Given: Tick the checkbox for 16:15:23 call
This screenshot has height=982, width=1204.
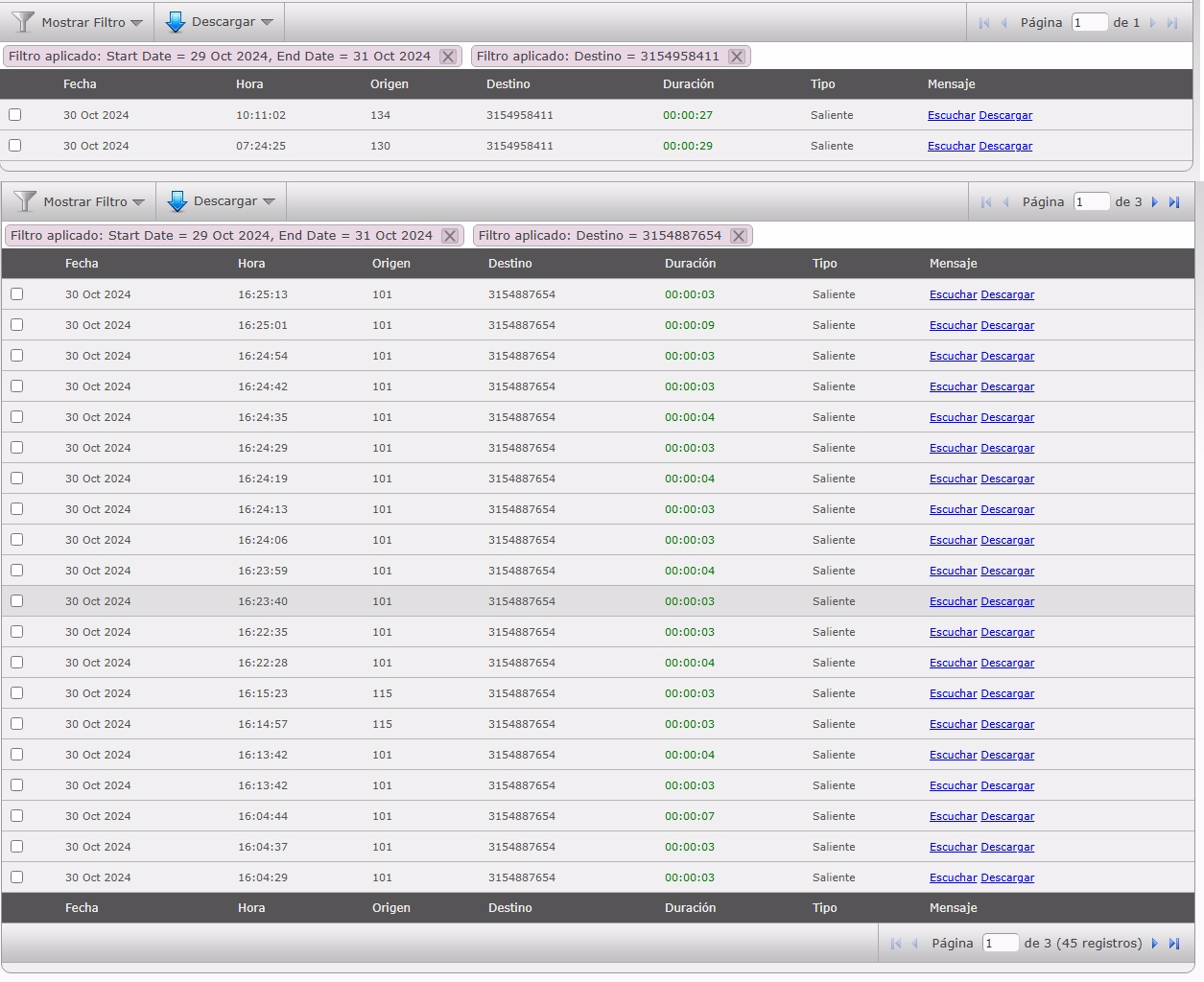Looking at the screenshot, I should [x=17, y=693].
